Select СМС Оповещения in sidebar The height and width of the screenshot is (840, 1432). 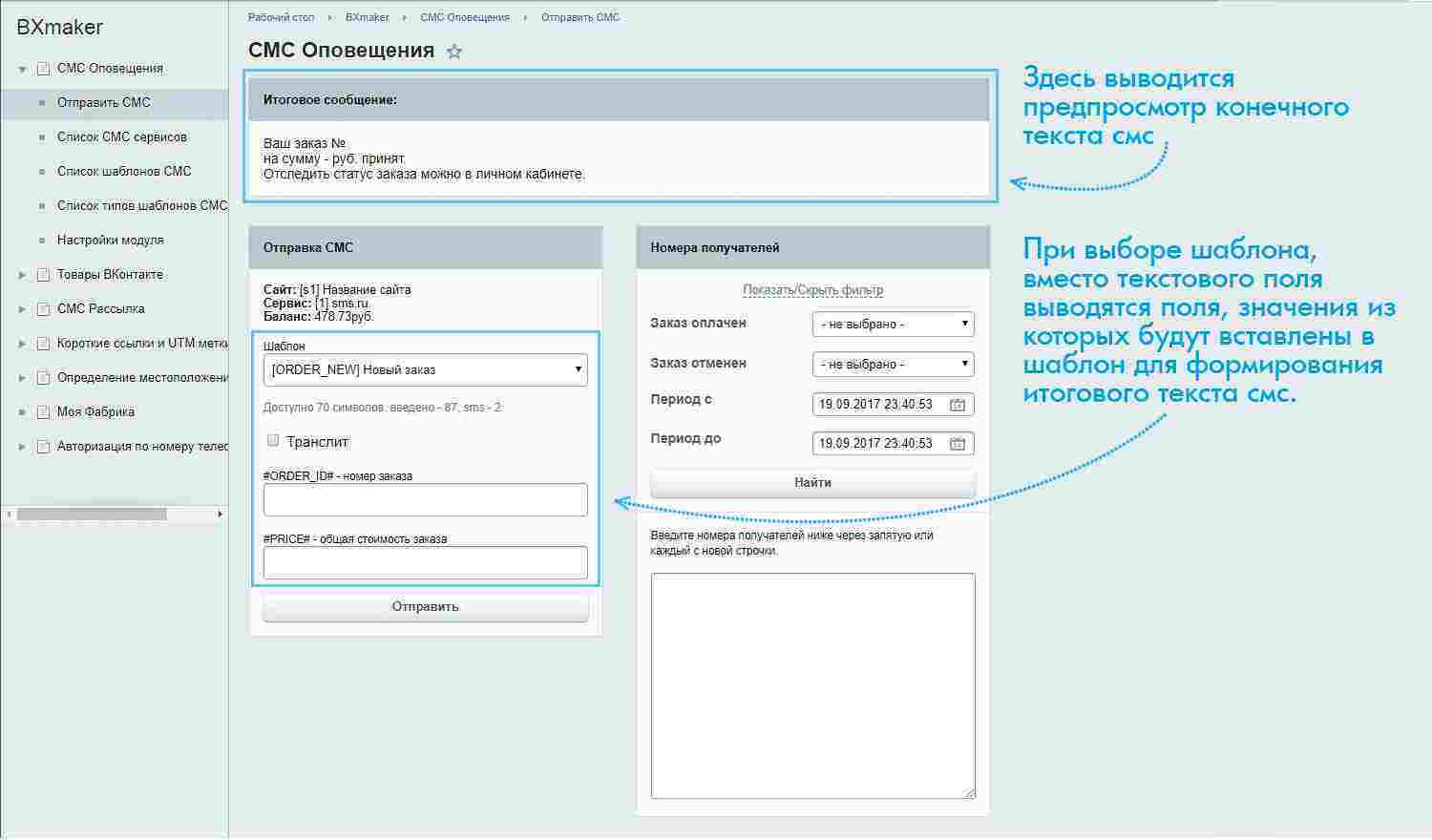pos(110,69)
